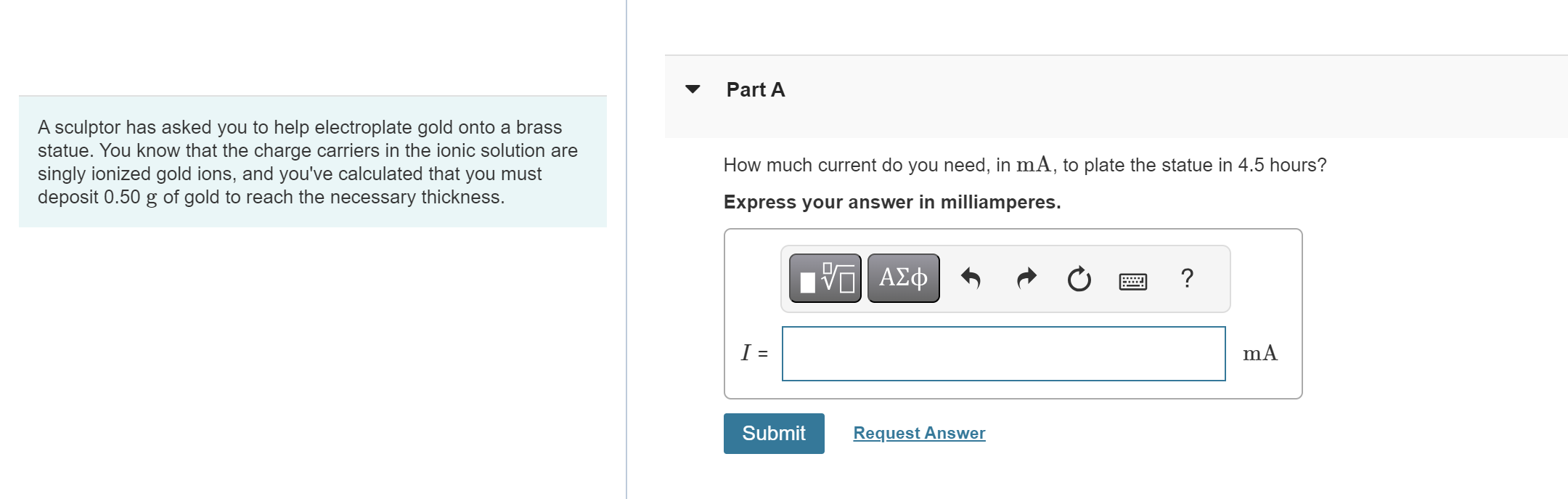Open the Request Answer link
Viewport: 1568px width, 499px height.
tap(919, 433)
